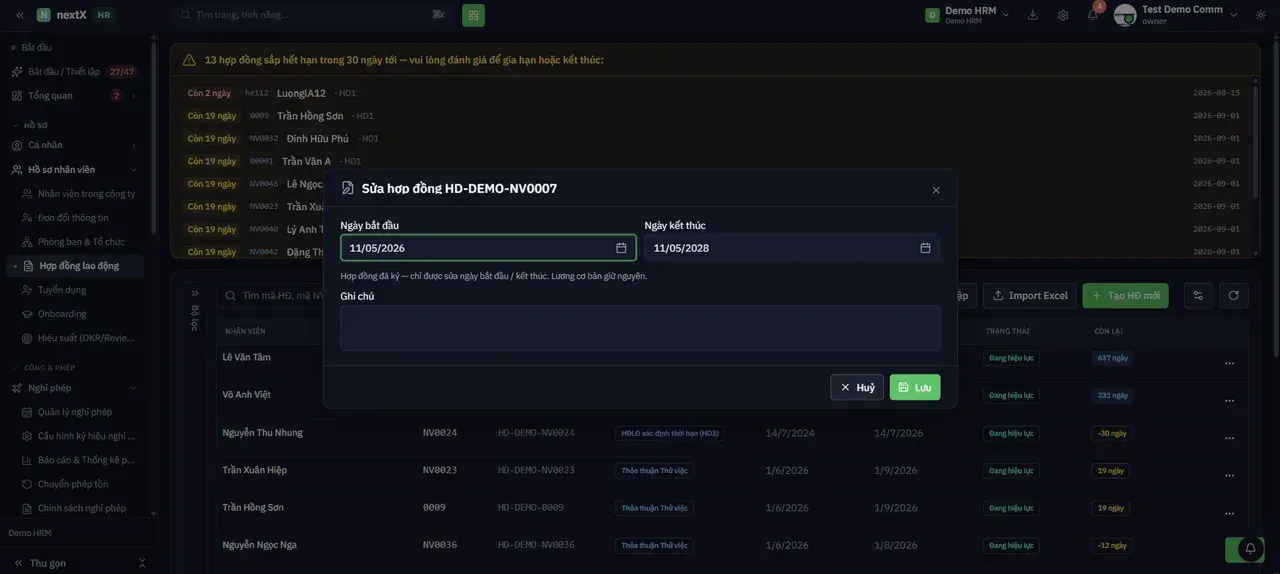Edit the Ngày bắt đầu date field

click(488, 248)
